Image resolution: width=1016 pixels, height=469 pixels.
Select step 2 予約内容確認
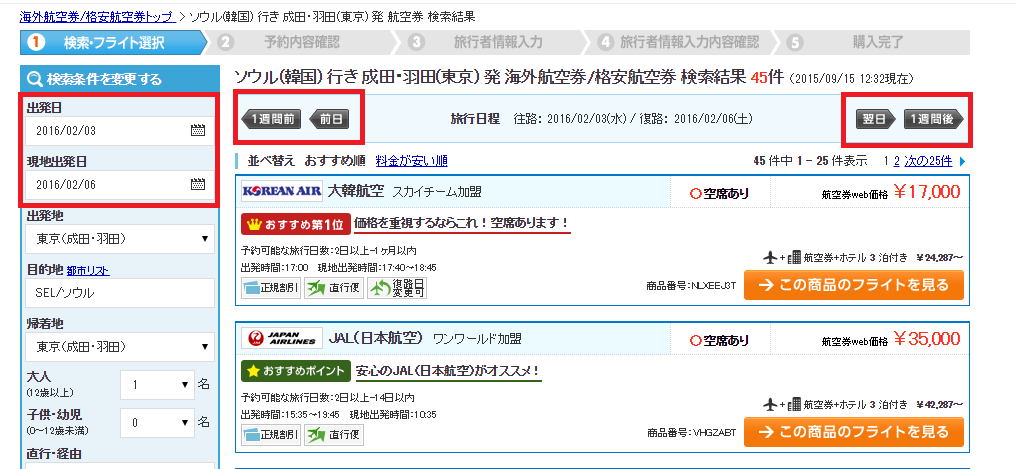click(x=301, y=43)
